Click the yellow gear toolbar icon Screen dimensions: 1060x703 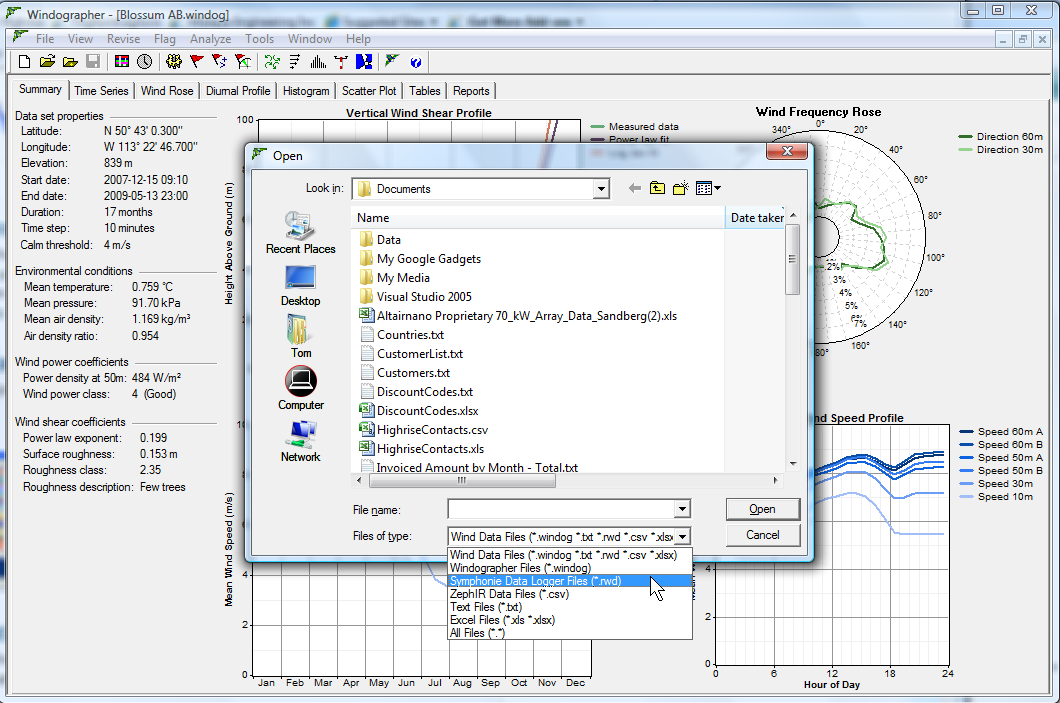click(174, 62)
